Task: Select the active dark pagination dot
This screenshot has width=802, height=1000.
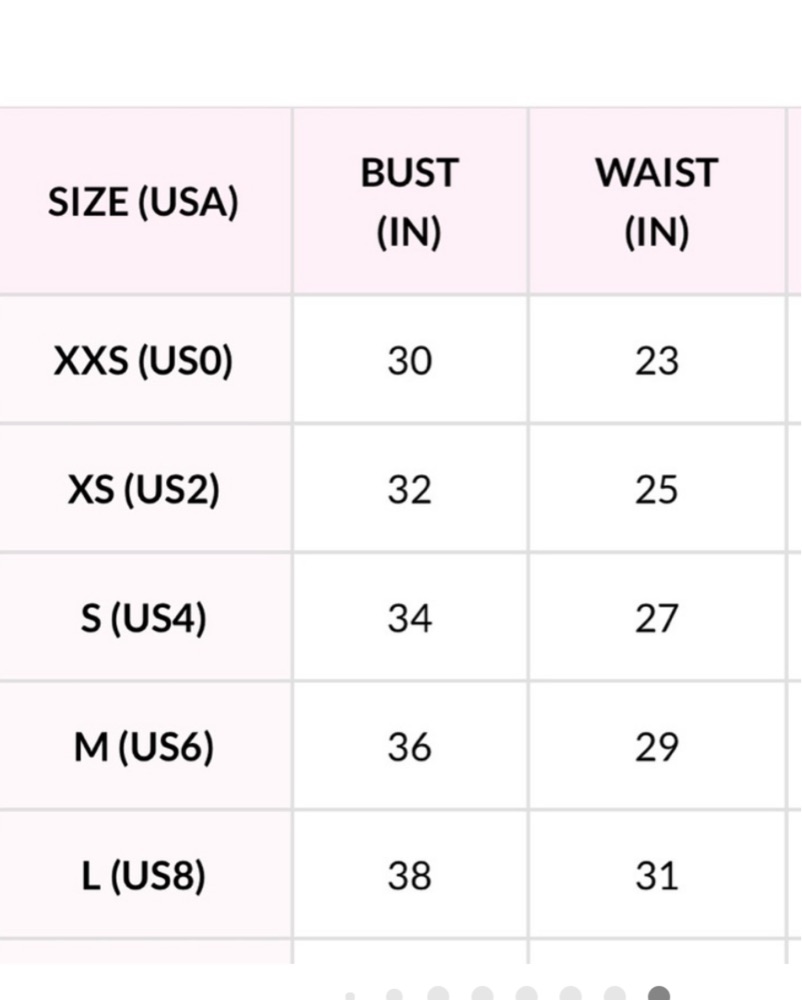Action: coord(659,994)
